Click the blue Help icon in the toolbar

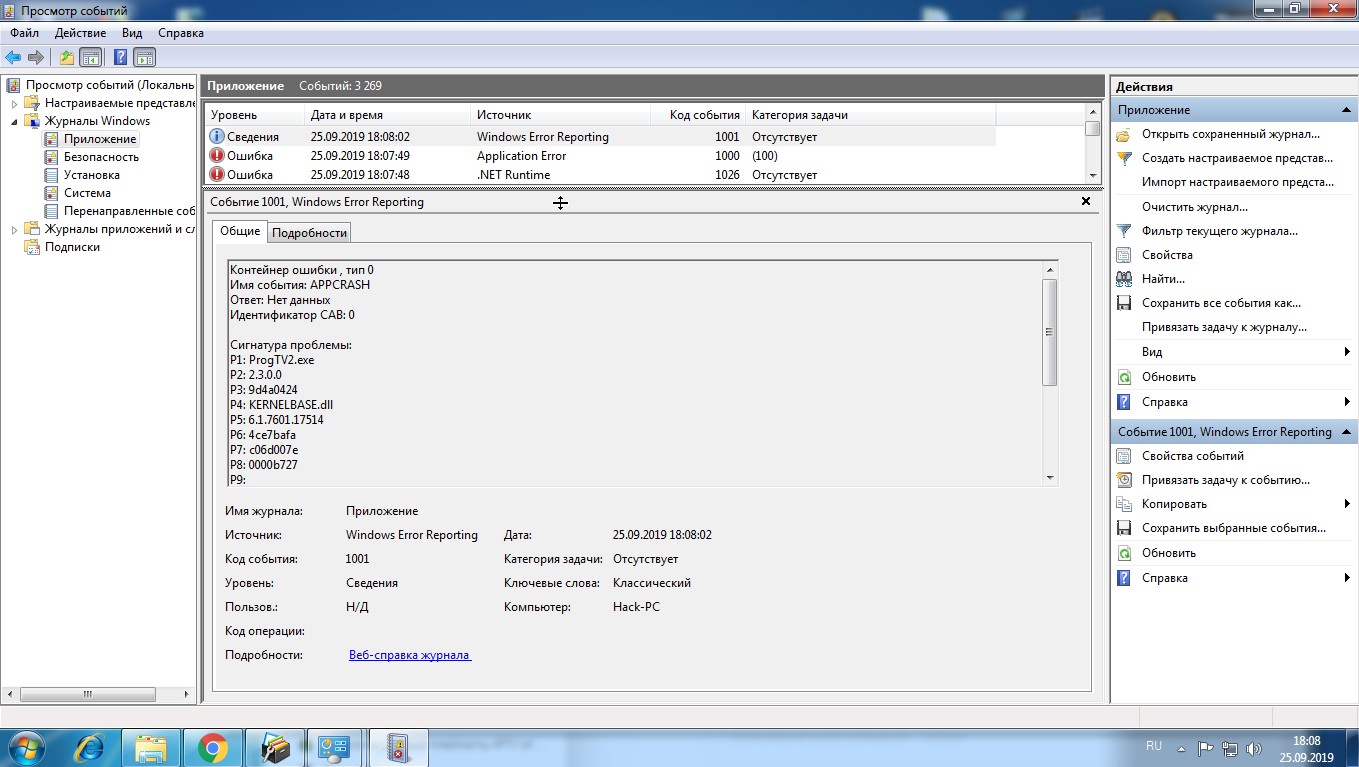[120, 57]
